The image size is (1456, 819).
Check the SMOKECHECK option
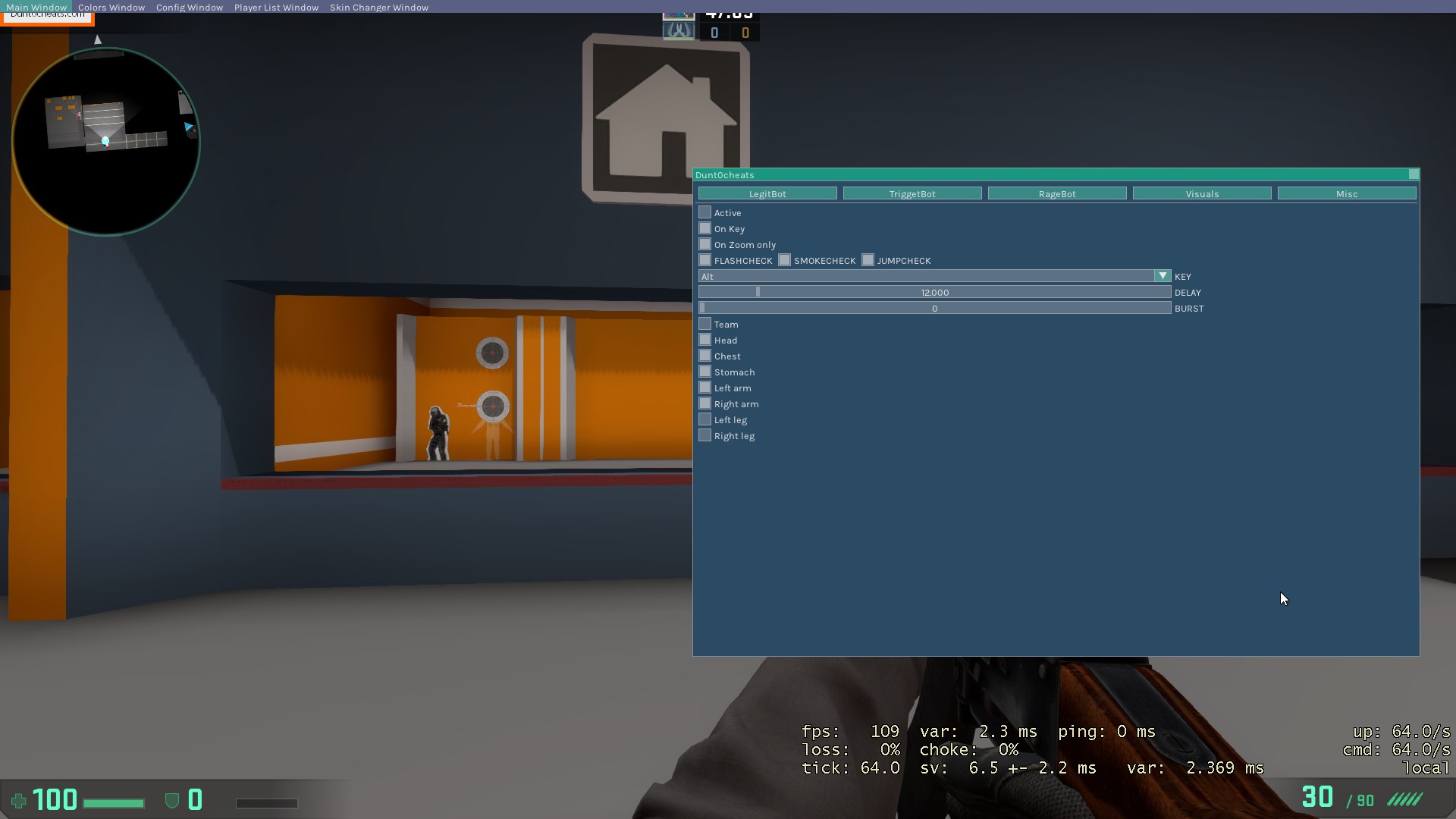click(785, 261)
